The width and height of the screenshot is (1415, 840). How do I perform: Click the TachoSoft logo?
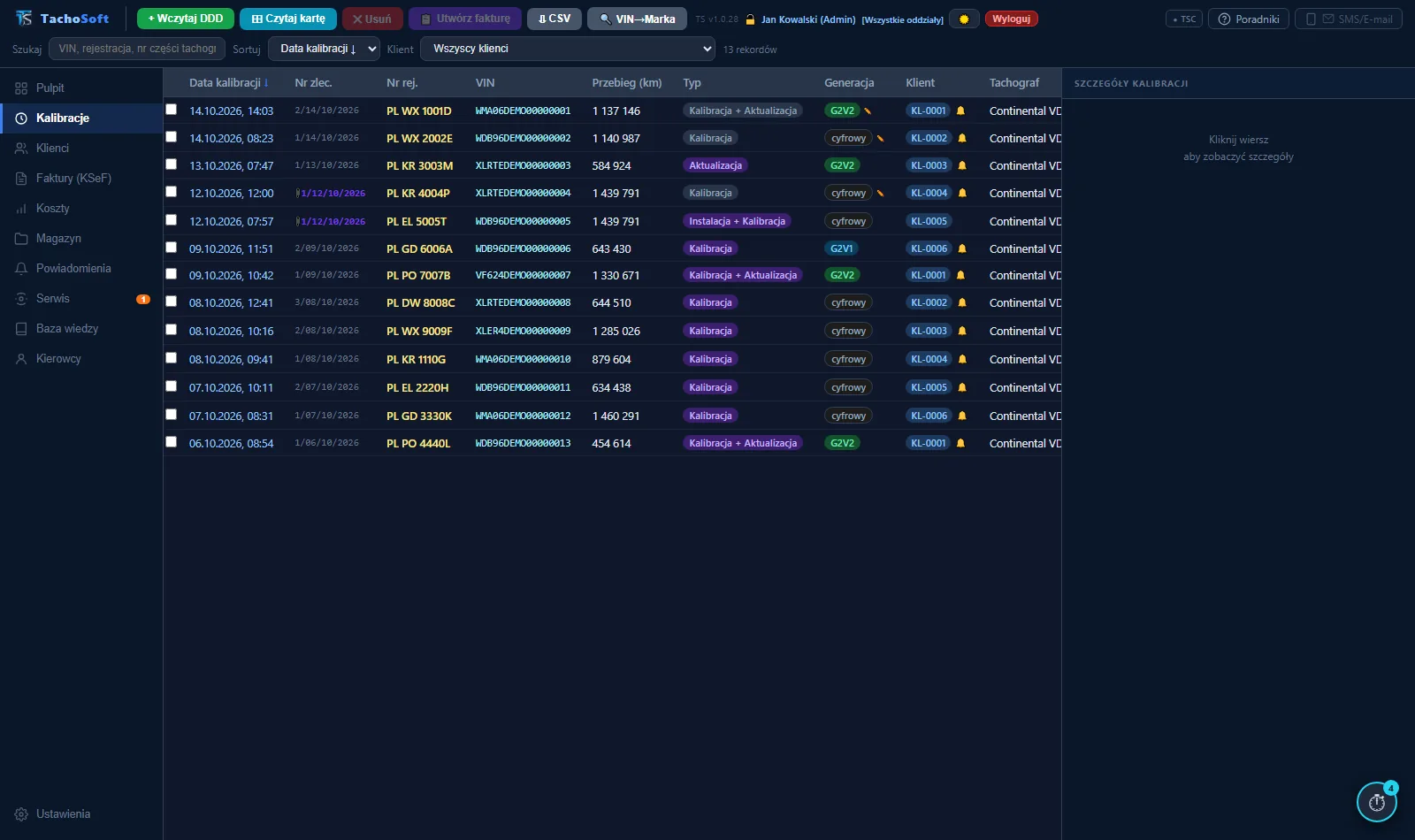[62, 19]
